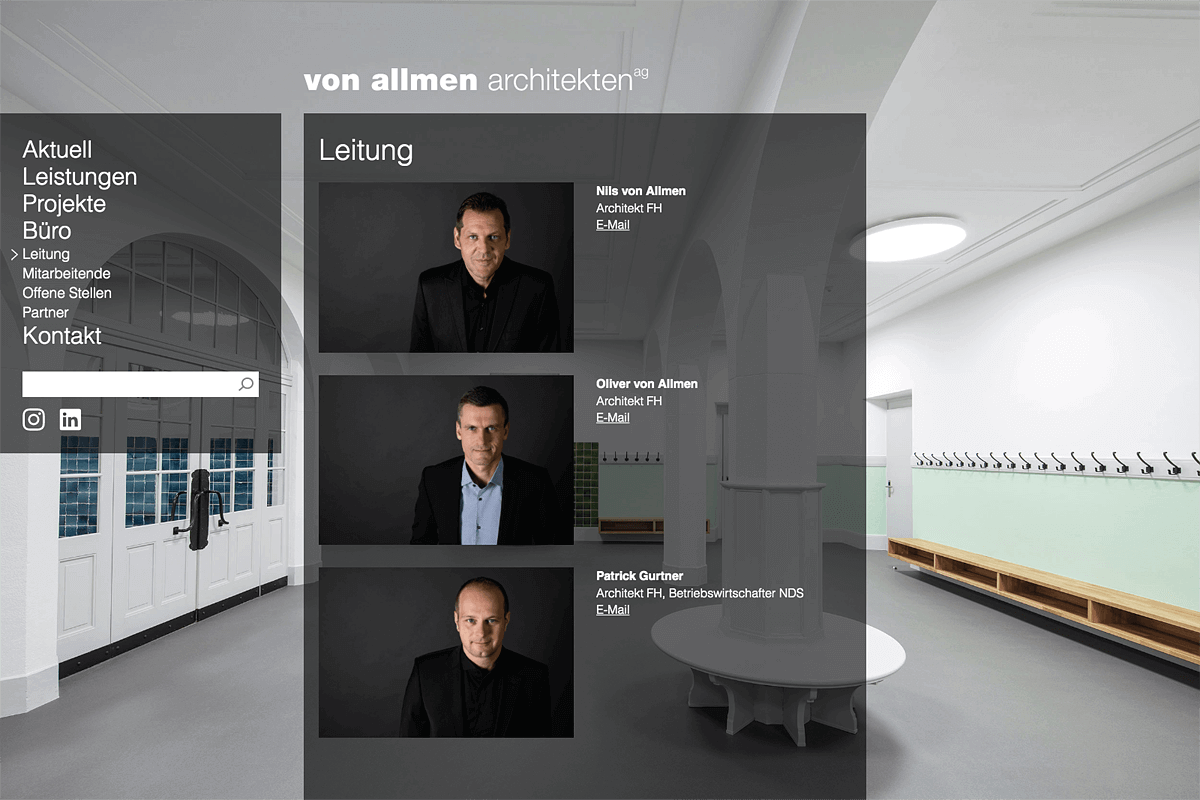Click E-Mail link for Patrick Gurtner

(x=613, y=610)
